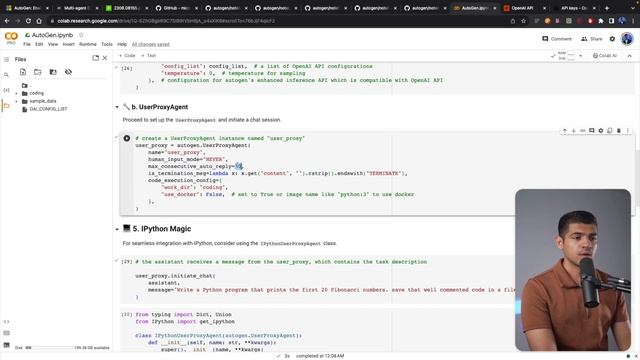Open the File menu
Viewport: 640px width, 360px height.
tap(27, 44)
